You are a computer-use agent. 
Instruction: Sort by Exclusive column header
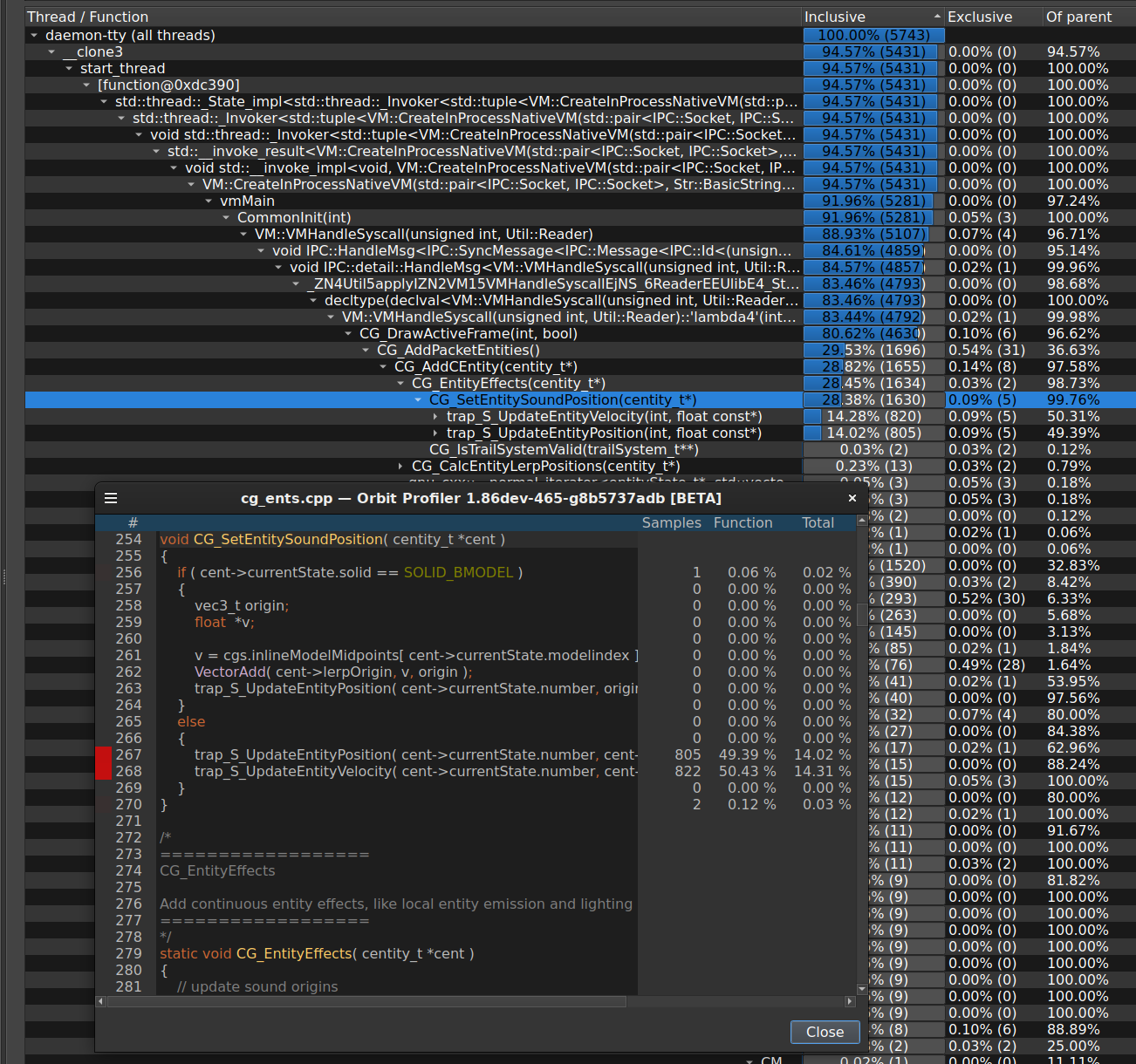point(994,17)
